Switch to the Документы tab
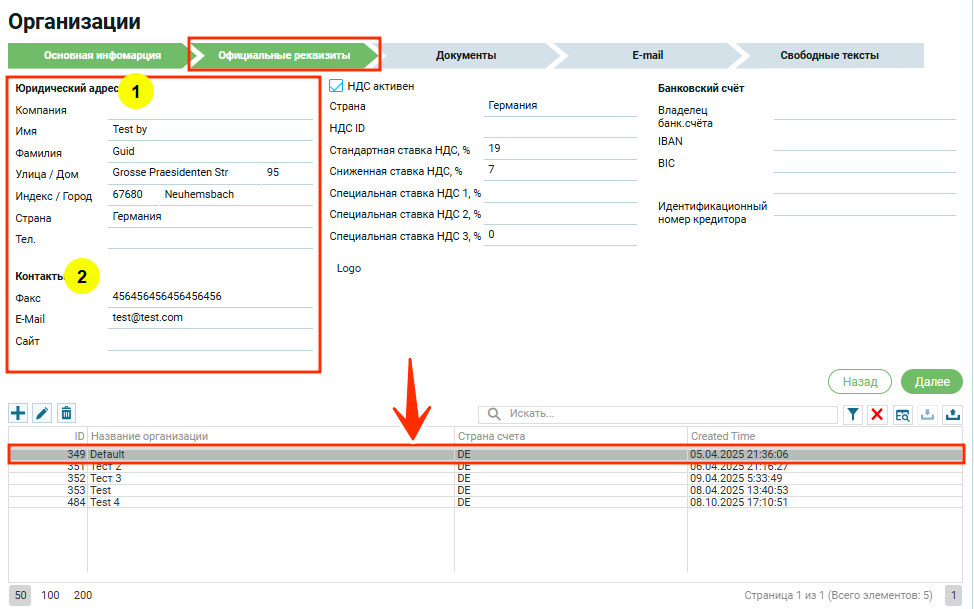The height and width of the screenshot is (609, 974). click(466, 56)
